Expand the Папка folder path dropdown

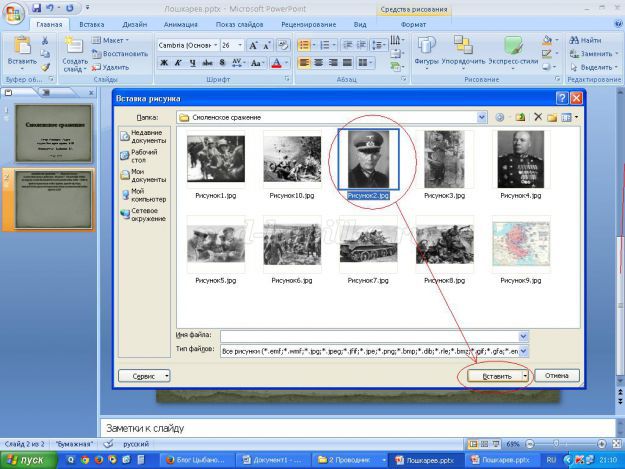[x=482, y=117]
